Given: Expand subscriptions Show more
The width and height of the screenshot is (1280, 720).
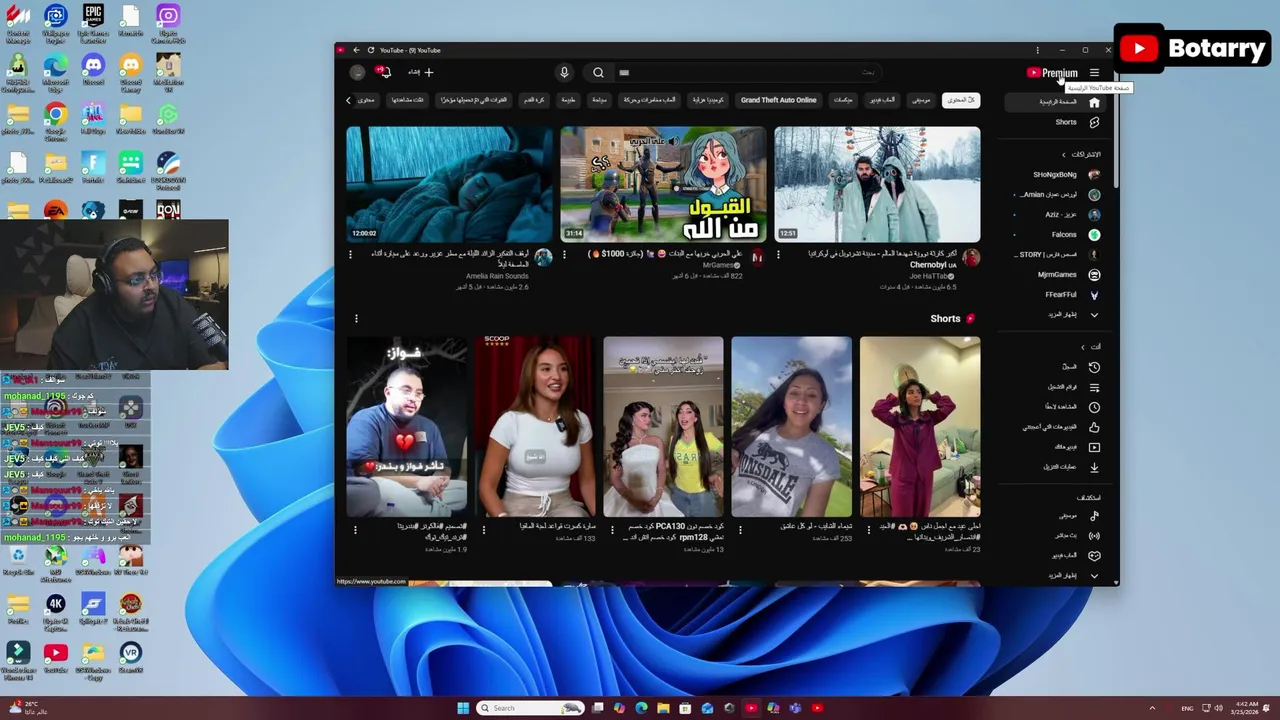Looking at the screenshot, I should click(x=1053, y=315).
